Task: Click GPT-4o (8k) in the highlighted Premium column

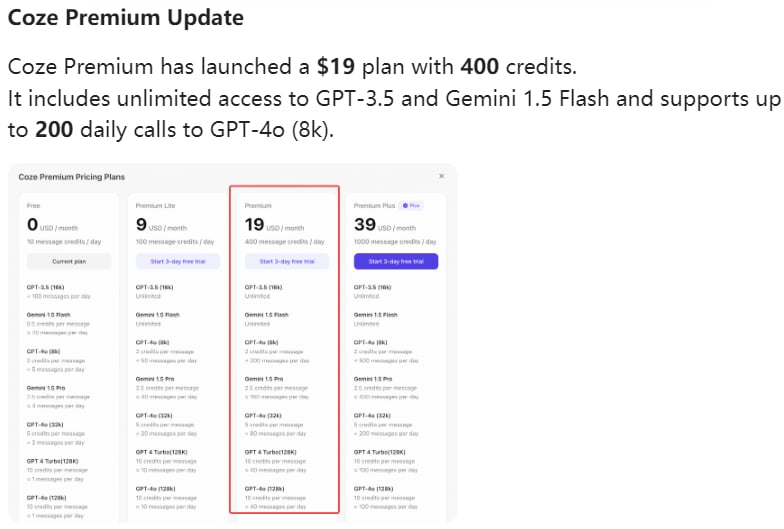Action: (x=262, y=342)
